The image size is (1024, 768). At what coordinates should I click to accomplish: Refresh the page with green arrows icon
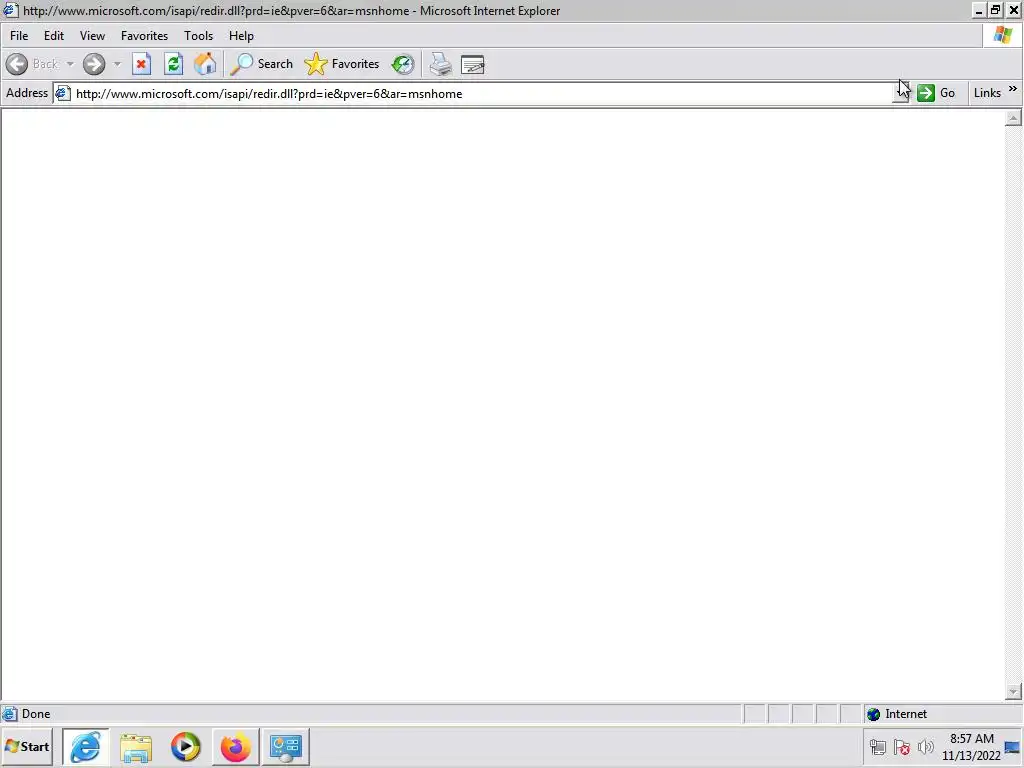[173, 64]
